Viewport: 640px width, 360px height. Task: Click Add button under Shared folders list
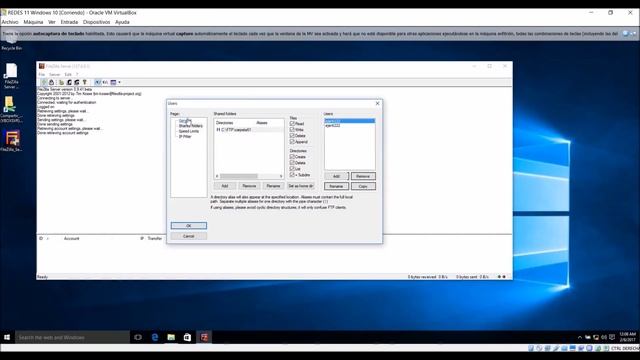(225, 186)
